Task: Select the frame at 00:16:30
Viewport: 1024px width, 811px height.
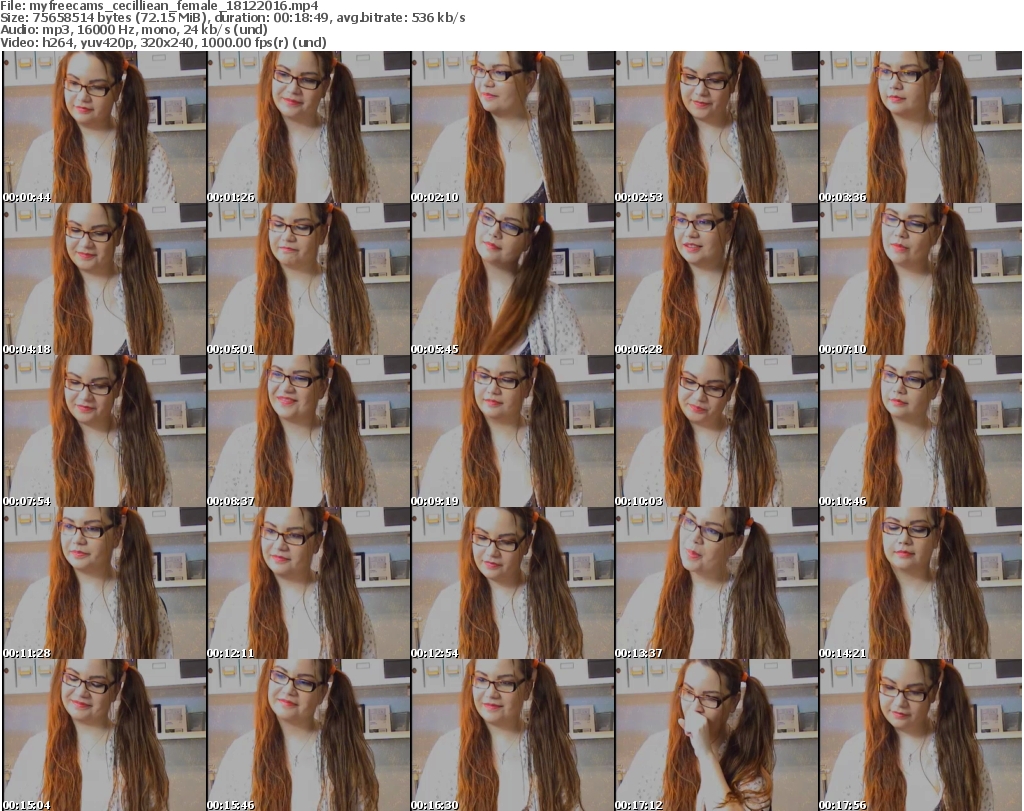Action: (512, 735)
